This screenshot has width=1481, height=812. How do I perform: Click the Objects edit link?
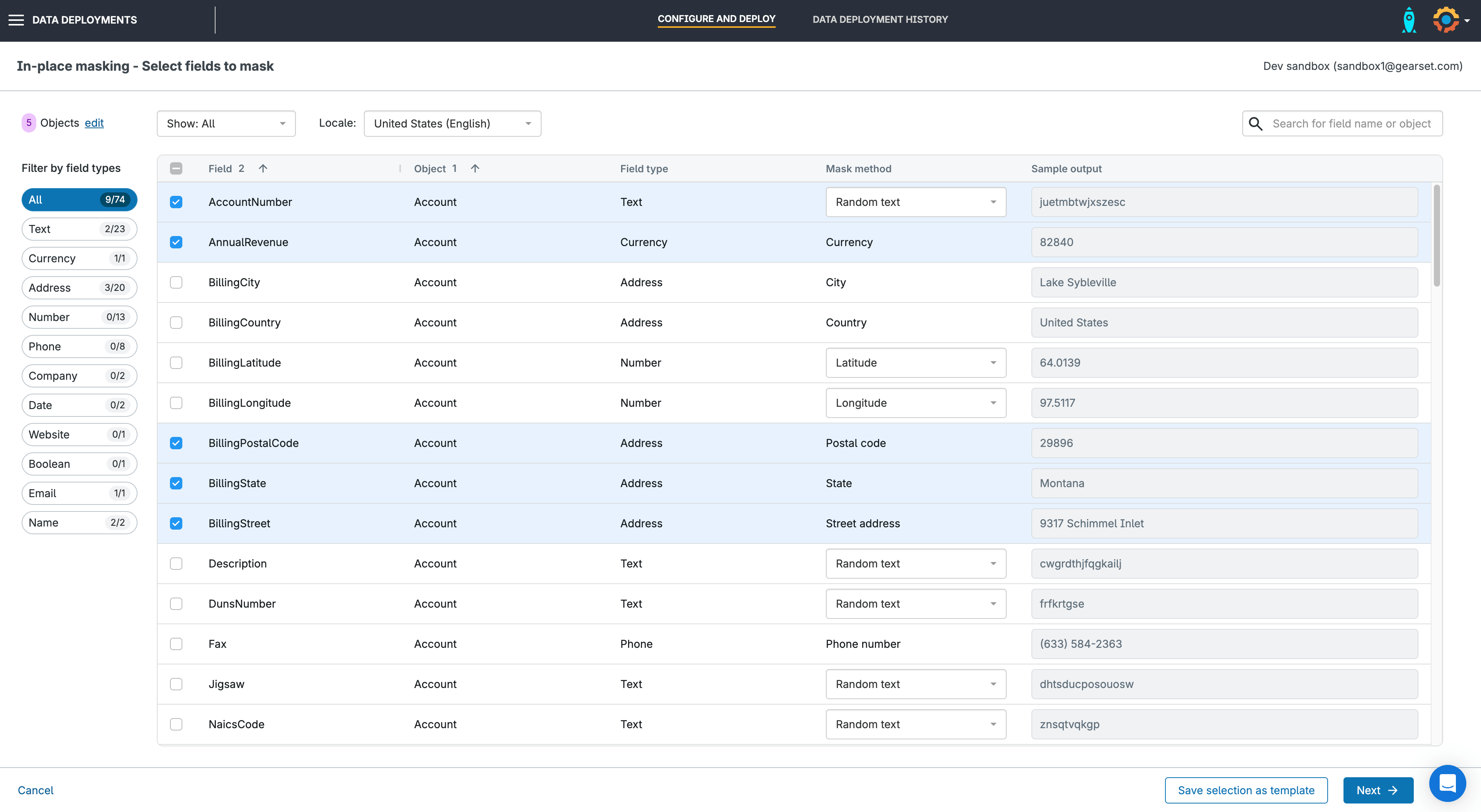coord(94,122)
